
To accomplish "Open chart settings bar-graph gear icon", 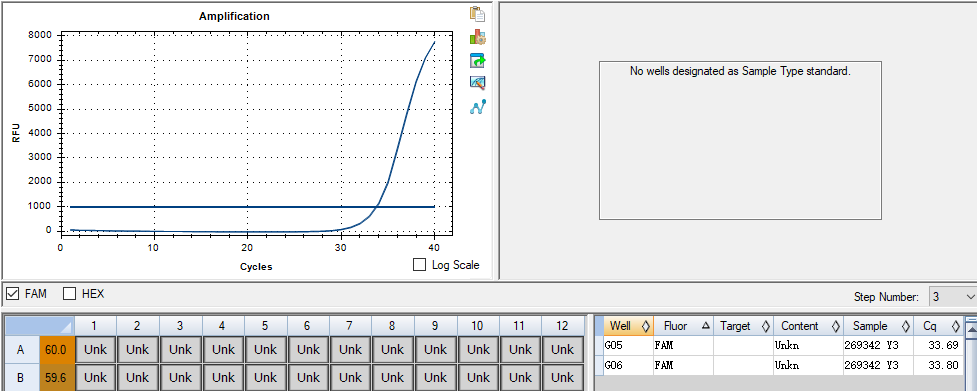I will pyautogui.click(x=478, y=37).
